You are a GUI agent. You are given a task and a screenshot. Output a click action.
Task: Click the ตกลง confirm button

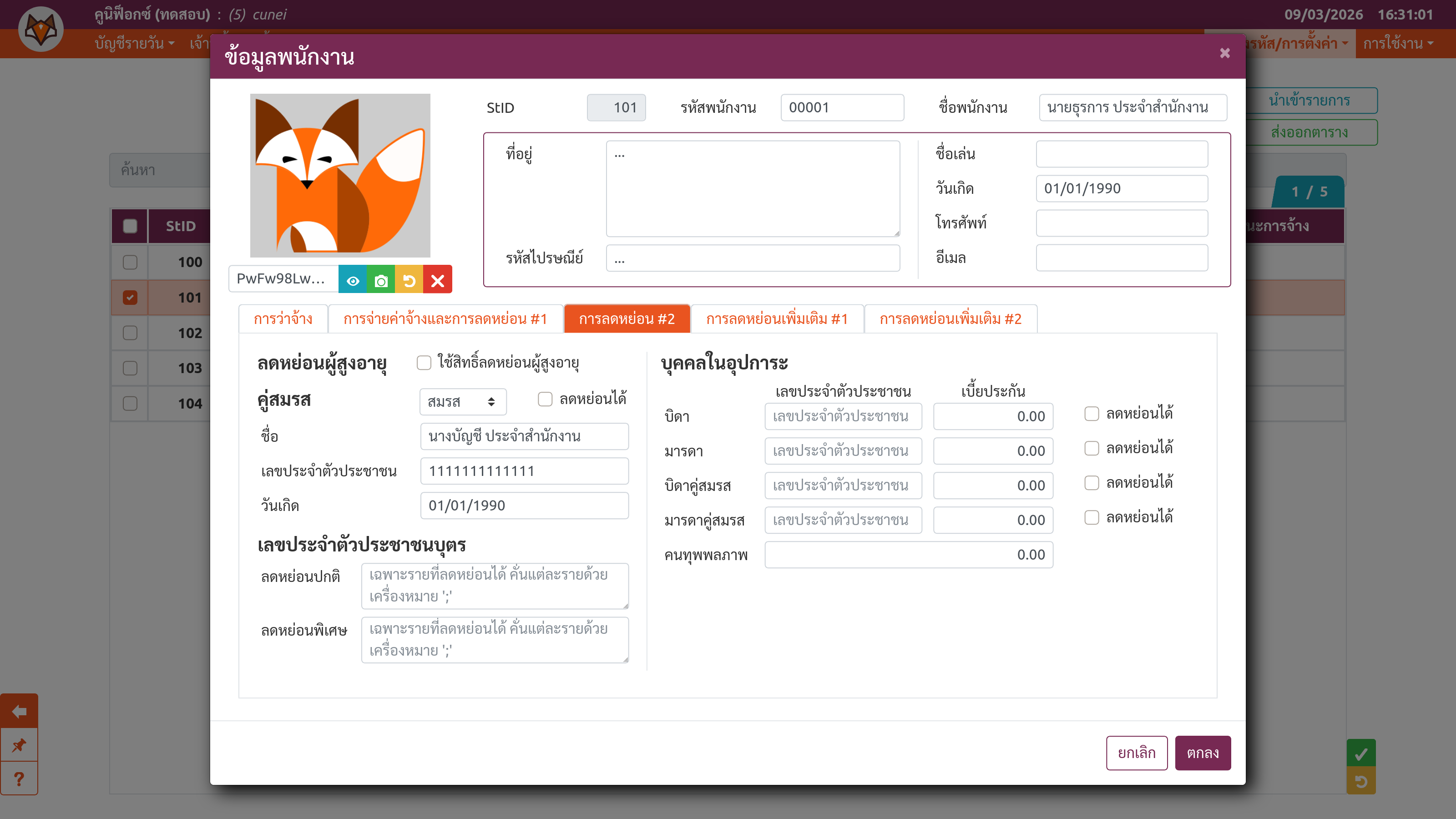point(1202,752)
